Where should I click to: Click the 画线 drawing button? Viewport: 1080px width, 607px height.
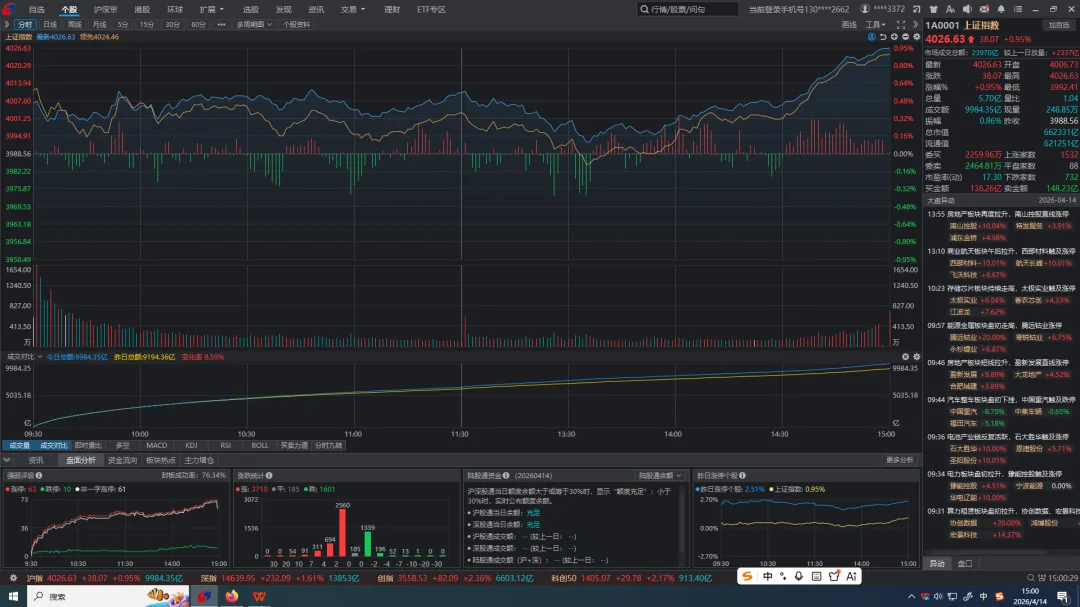click(x=849, y=24)
